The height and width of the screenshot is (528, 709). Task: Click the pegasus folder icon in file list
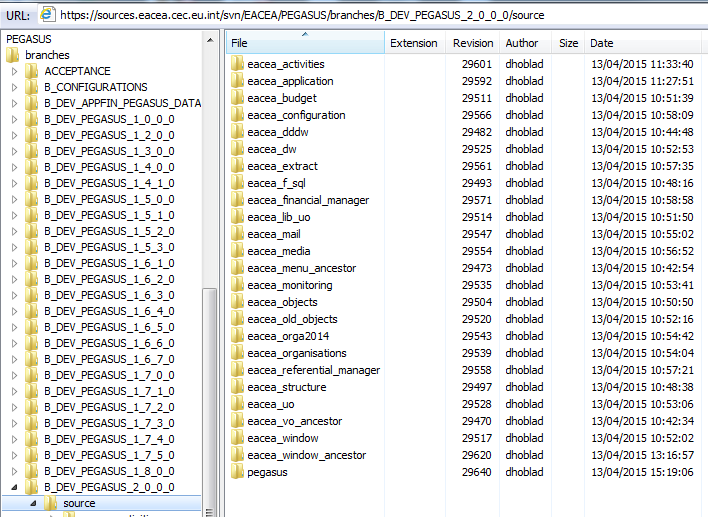pyautogui.click(x=237, y=472)
